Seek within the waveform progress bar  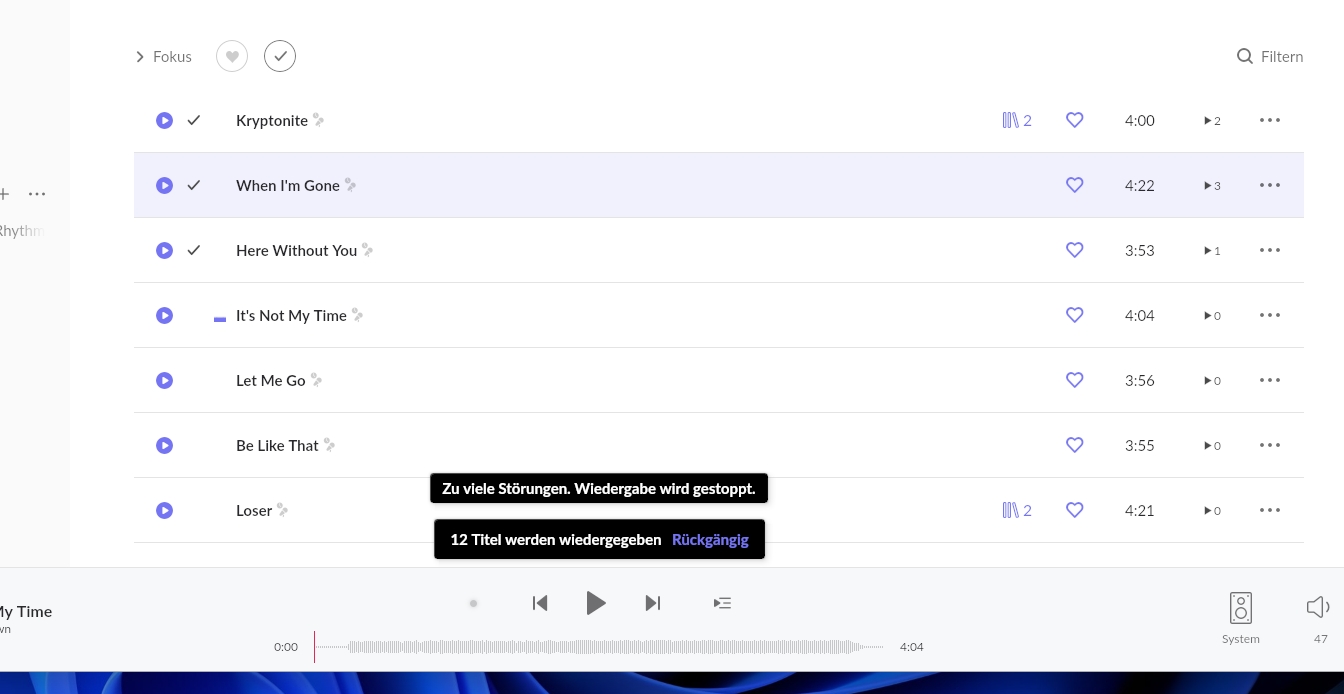coord(600,647)
